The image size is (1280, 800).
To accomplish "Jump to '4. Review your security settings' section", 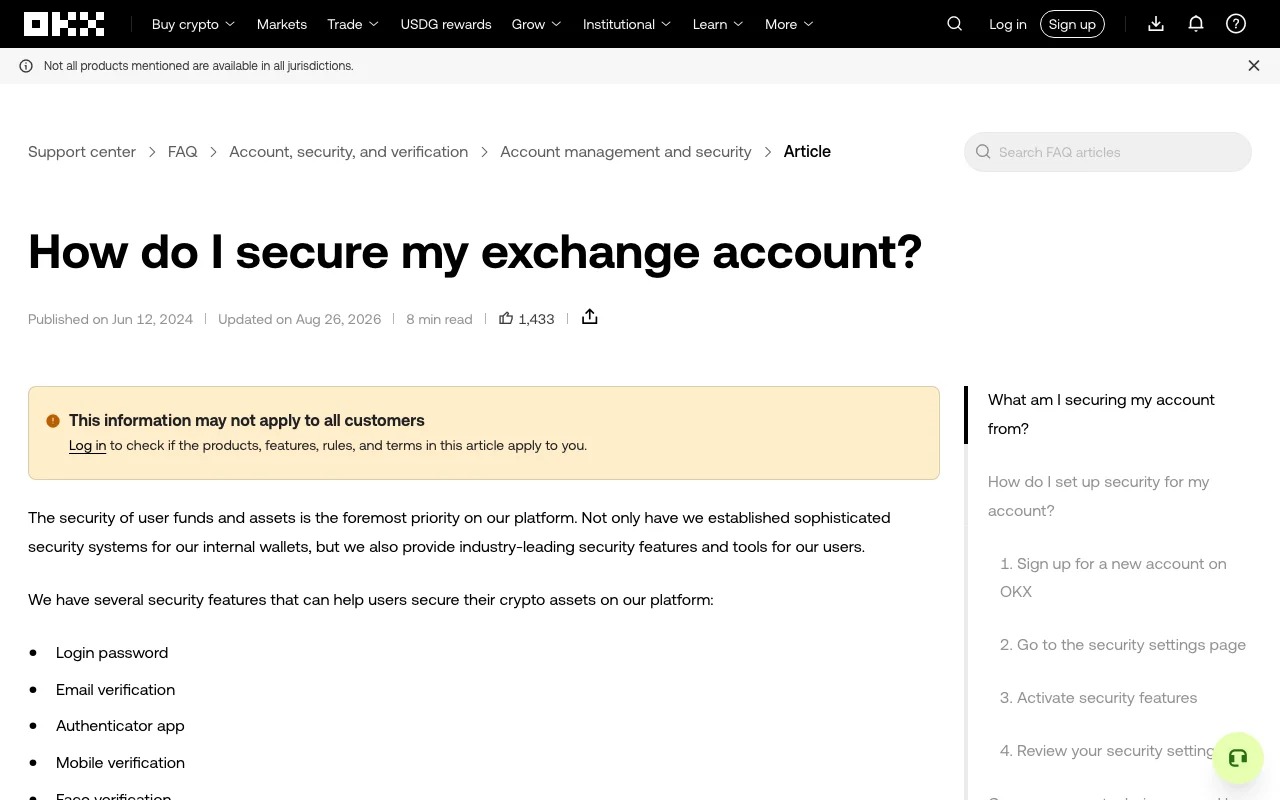I will click(x=1108, y=751).
